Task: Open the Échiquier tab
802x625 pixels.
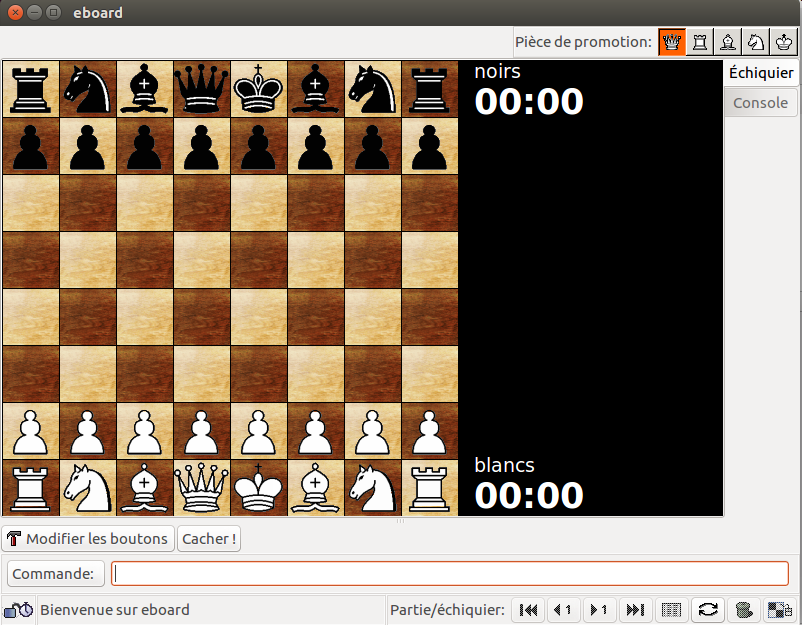Action: point(760,73)
